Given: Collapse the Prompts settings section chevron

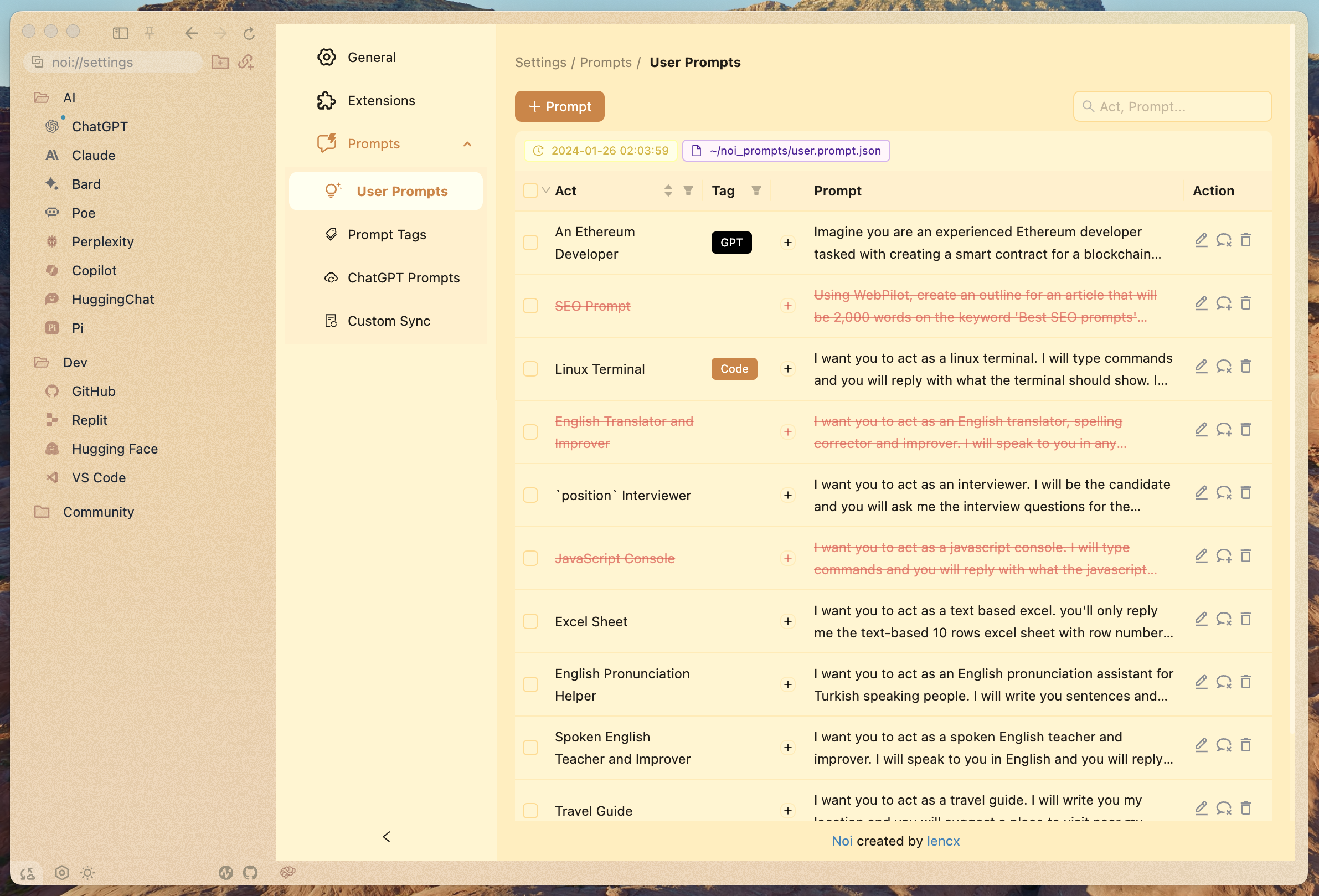Looking at the screenshot, I should tap(467, 144).
